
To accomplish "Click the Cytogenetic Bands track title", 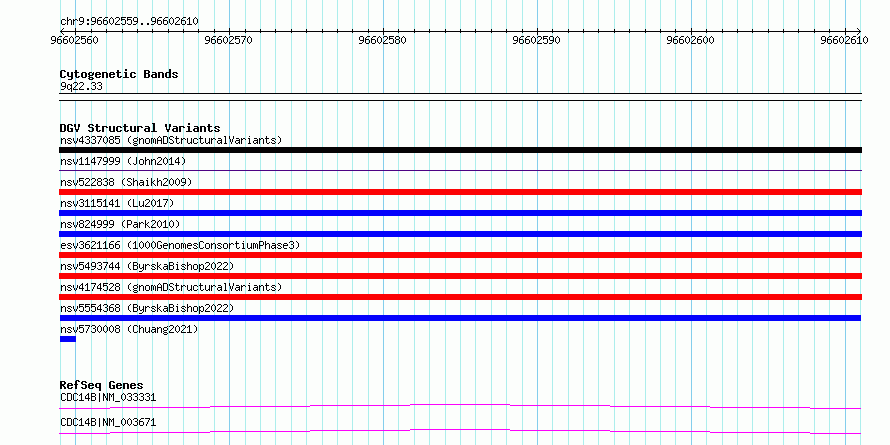I will (x=119, y=74).
